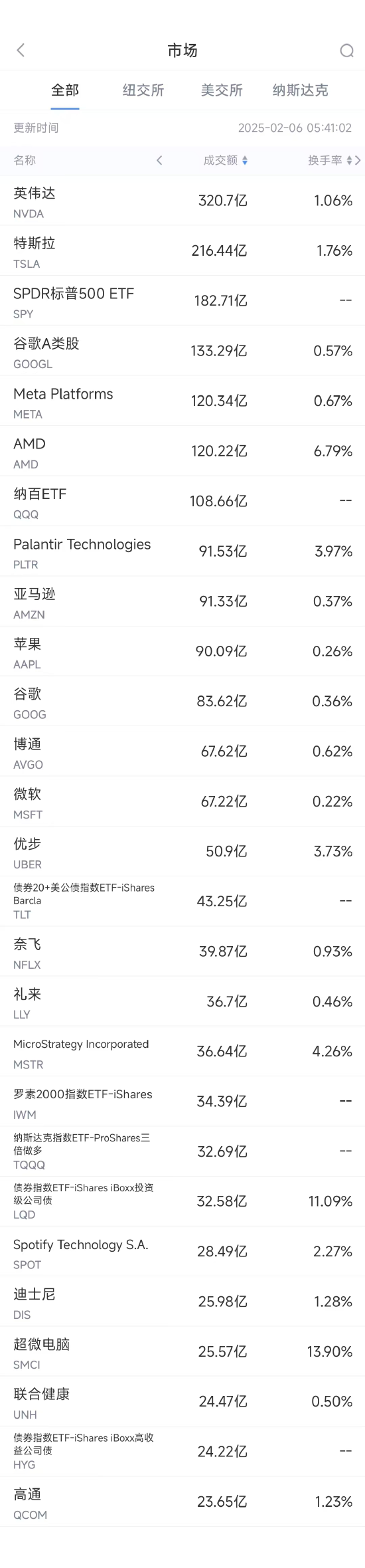365x1568 pixels.
Task: Open 特斯拉 TSLA stock row
Action: click(183, 250)
